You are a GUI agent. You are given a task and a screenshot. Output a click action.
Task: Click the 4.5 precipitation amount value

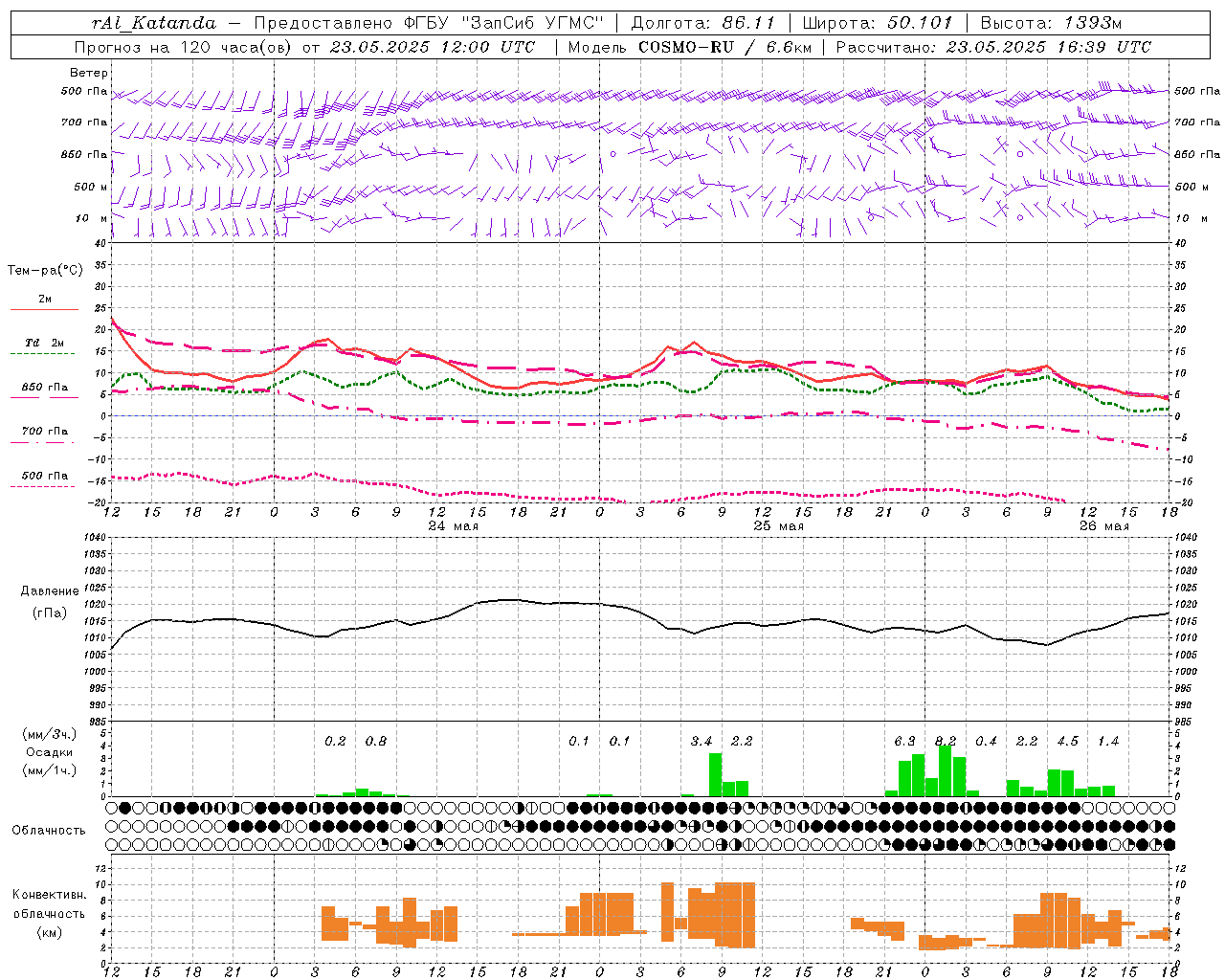pyautogui.click(x=1067, y=742)
